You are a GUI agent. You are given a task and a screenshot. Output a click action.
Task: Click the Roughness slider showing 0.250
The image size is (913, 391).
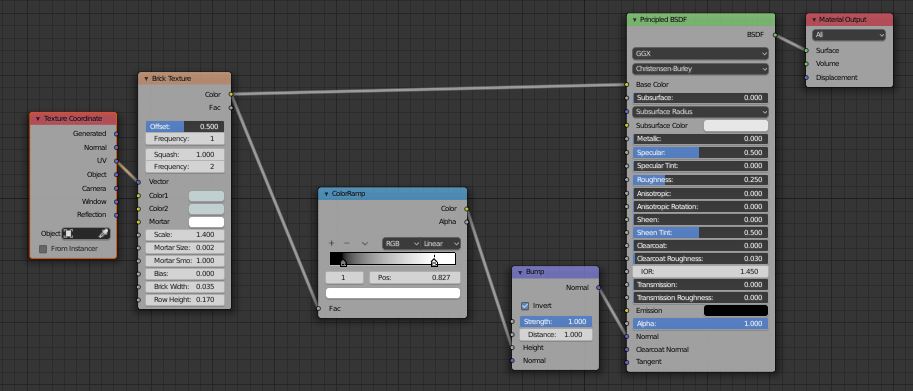click(x=700, y=180)
